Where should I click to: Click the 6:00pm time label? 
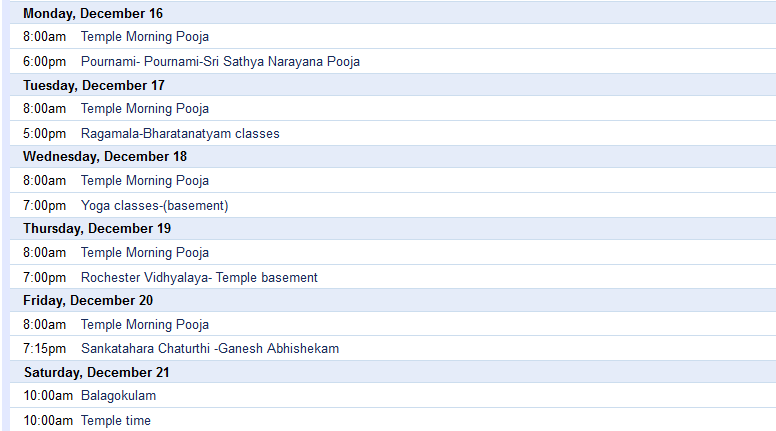45,62
